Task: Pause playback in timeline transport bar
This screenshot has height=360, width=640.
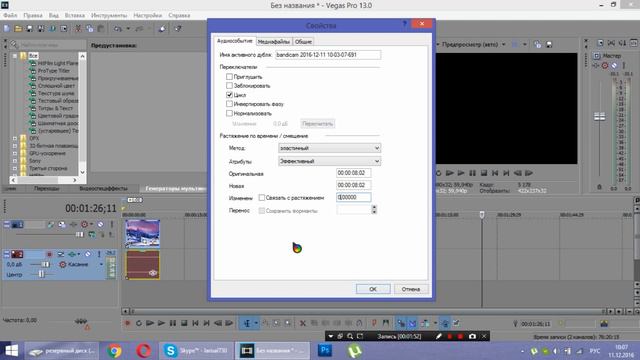Action: (173, 323)
